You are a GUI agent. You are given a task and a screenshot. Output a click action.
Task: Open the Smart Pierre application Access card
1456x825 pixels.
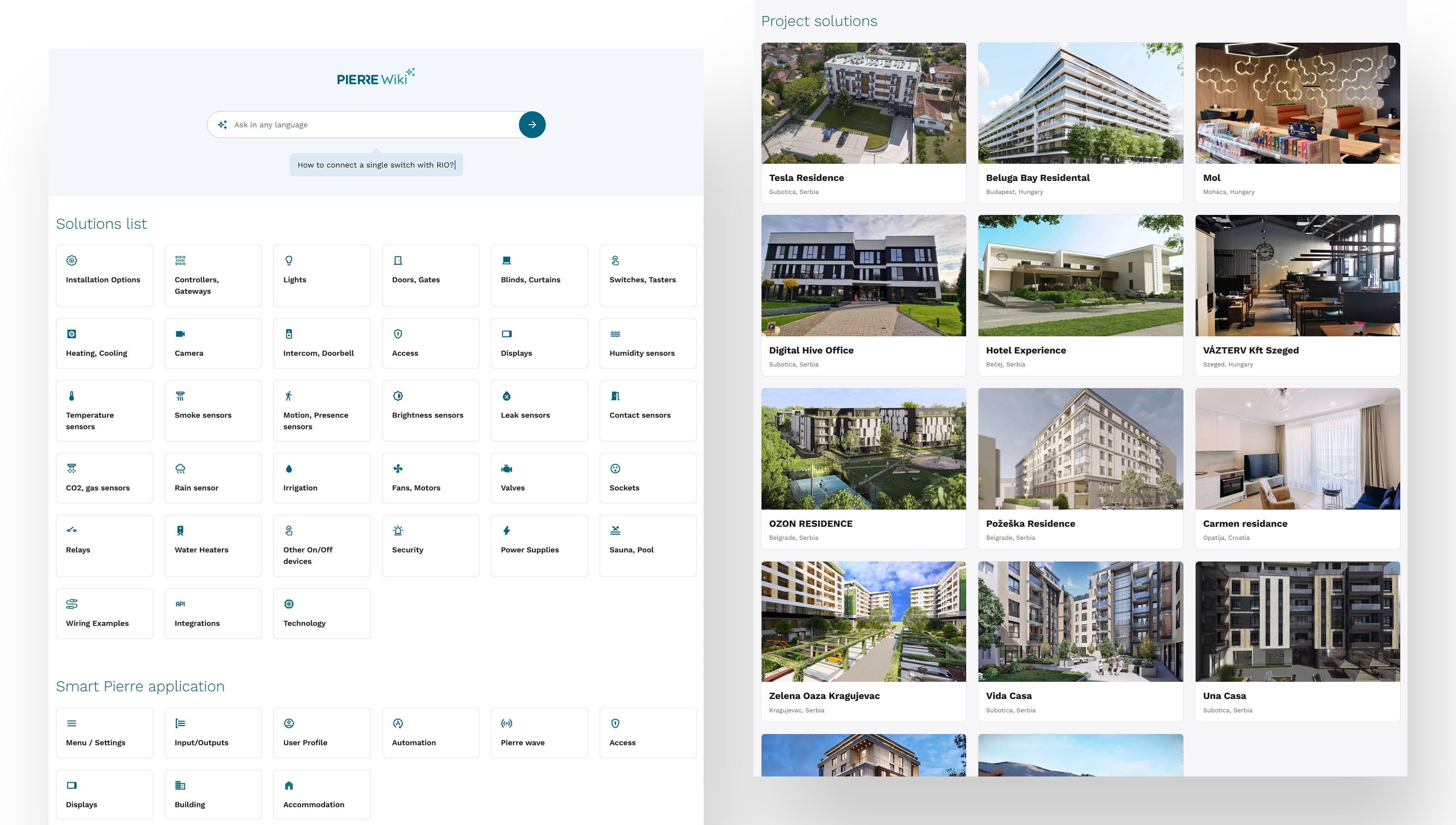pos(648,733)
